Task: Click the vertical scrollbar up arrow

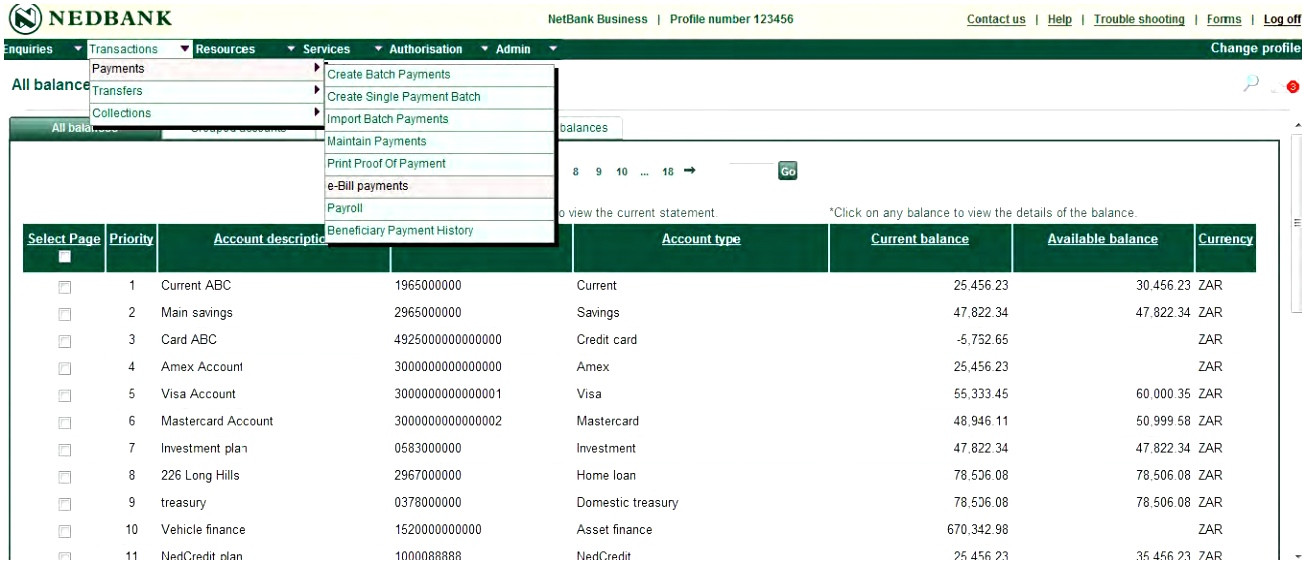Action: coord(1298,124)
